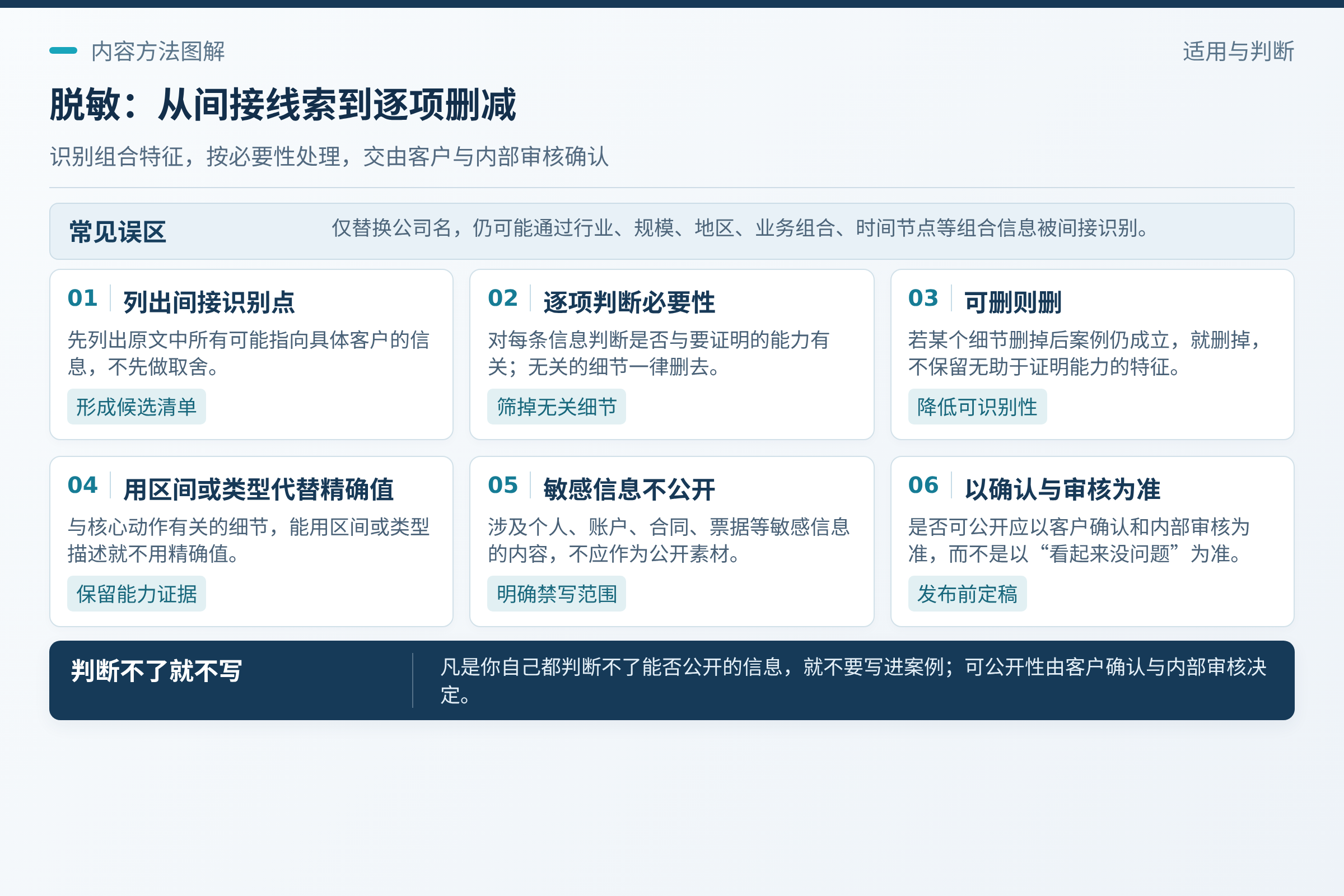Click the card title 逐项判断必要性
Screen dimensions: 1344x896
[629, 302]
